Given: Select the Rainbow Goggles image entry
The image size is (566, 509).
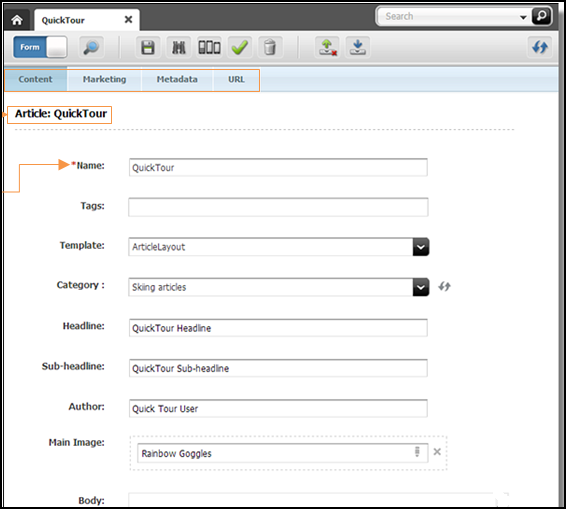Looking at the screenshot, I should pyautogui.click(x=283, y=453).
